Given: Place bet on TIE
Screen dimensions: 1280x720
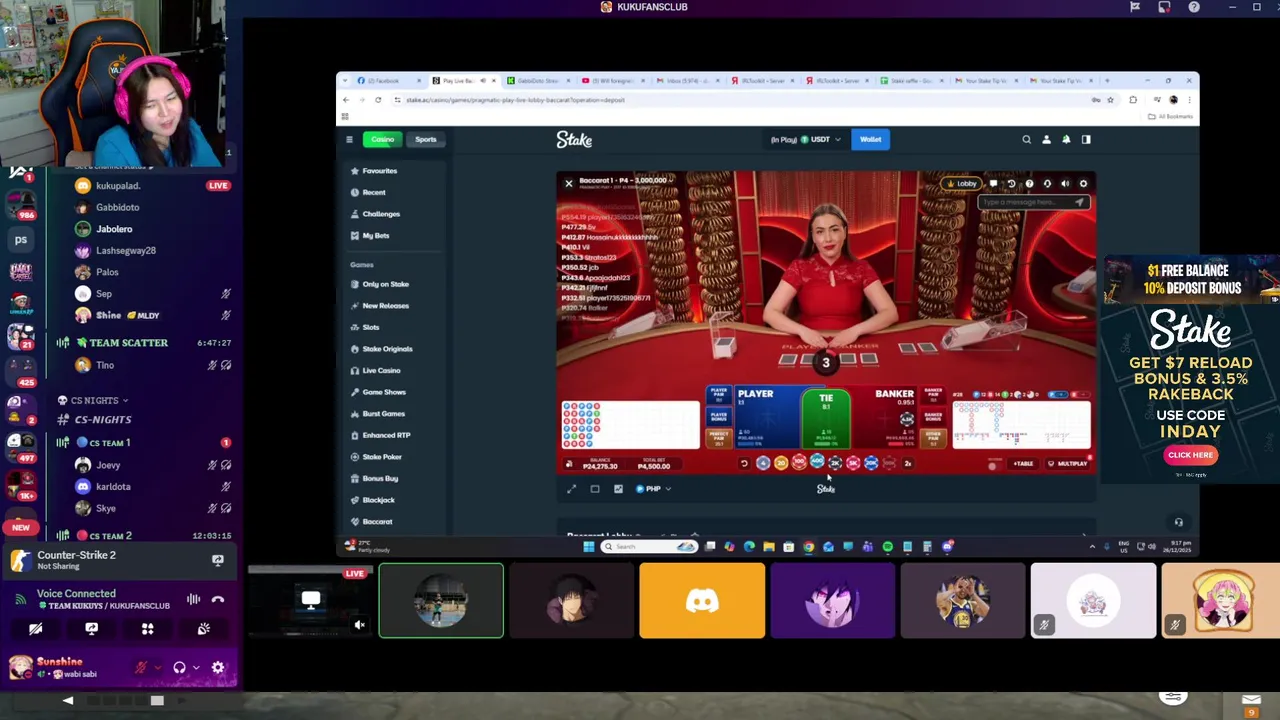Looking at the screenshot, I should (826, 417).
